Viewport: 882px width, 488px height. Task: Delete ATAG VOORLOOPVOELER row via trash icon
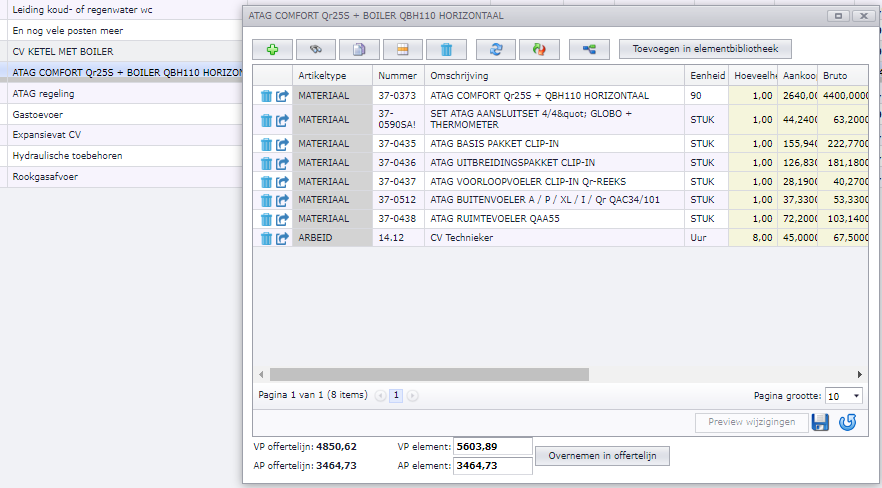coord(267,182)
